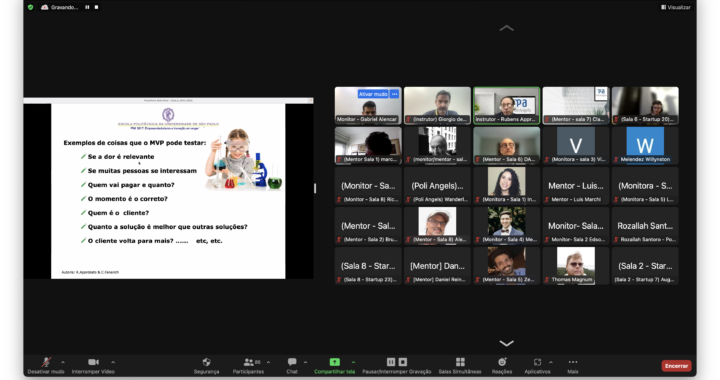Stop recording using the top-left stop icon
Image resolution: width=720 pixels, height=380 pixels.
(96, 7)
